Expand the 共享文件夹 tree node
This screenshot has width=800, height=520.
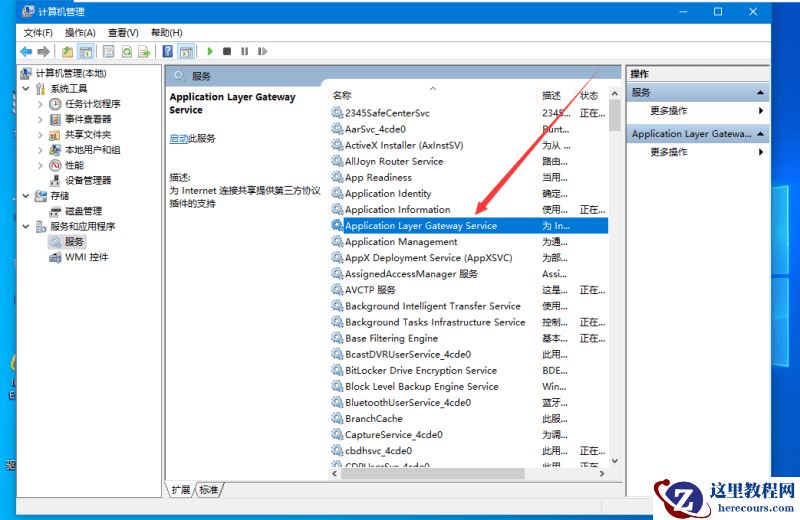[40, 135]
